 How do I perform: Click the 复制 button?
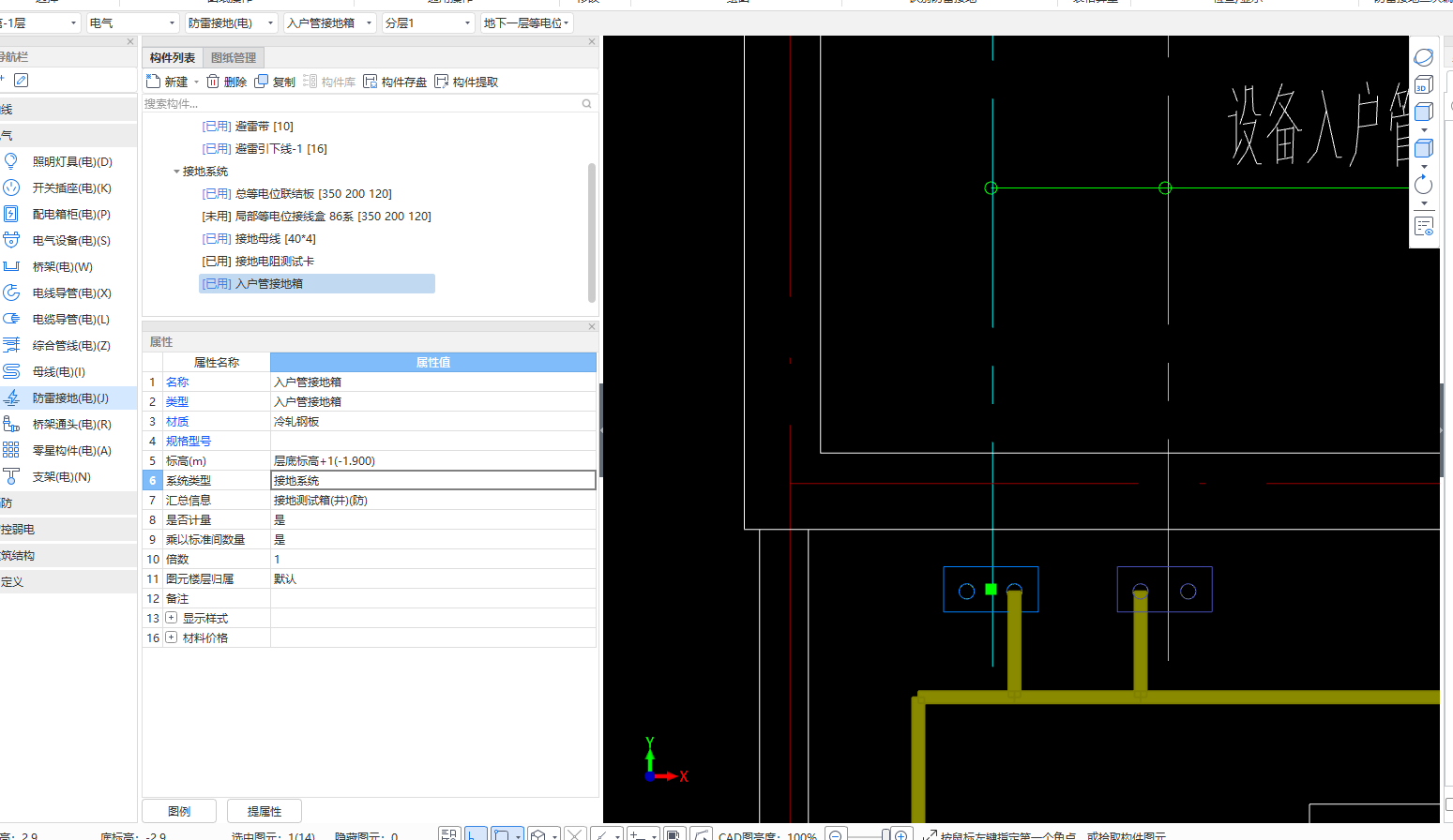coord(275,82)
